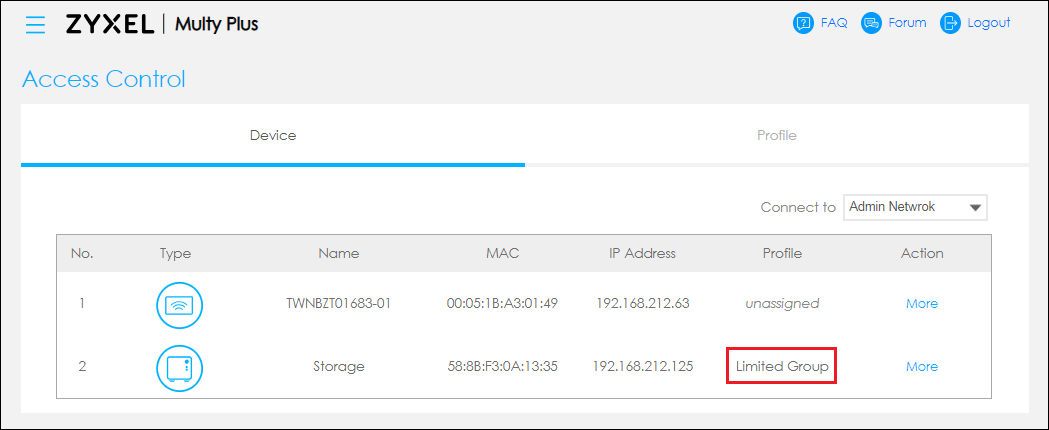Click the ZYXEL logo
1049x430 pixels.
pyautogui.click(x=110, y=24)
